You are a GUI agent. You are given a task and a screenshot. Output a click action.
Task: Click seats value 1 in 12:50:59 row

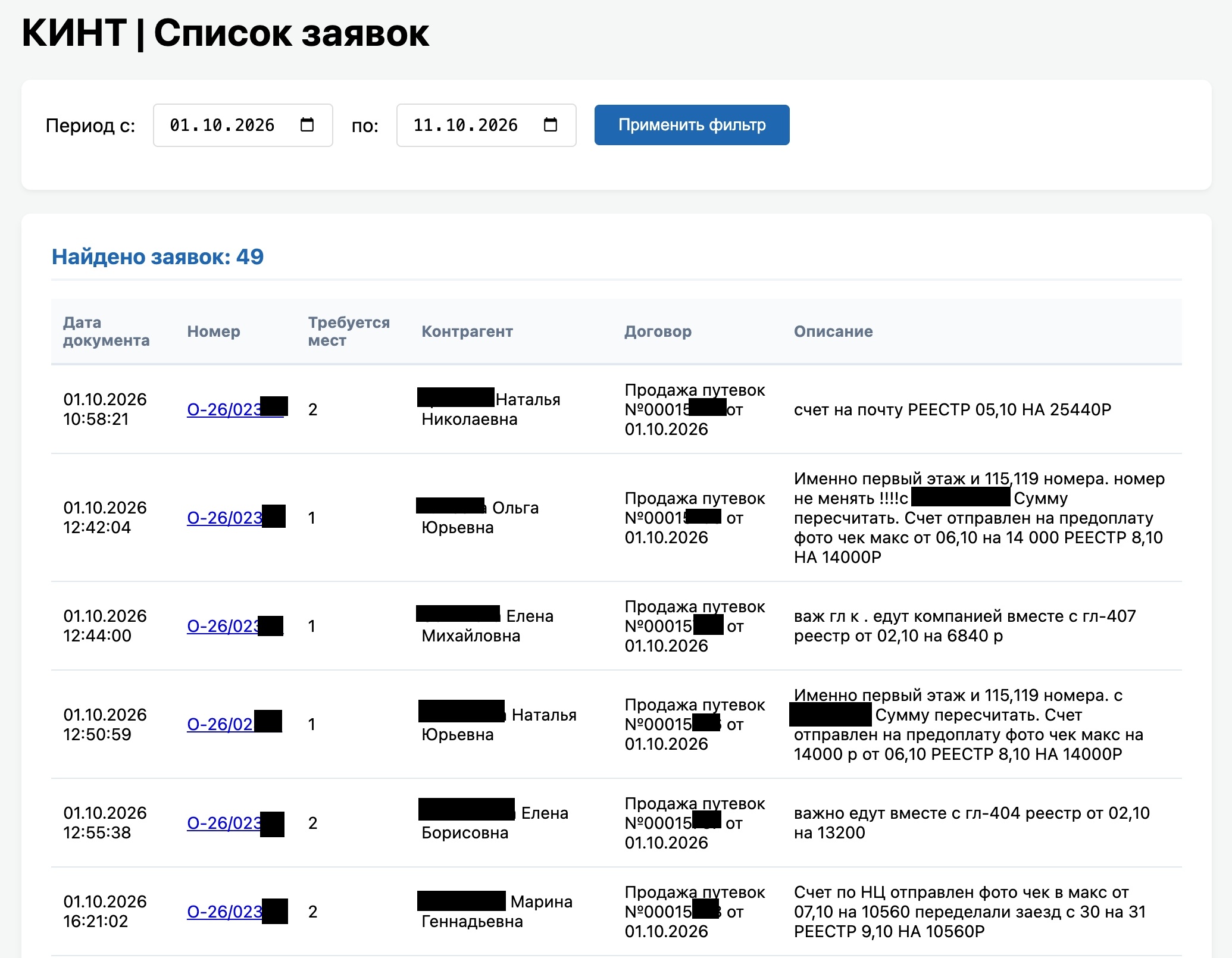(x=311, y=724)
